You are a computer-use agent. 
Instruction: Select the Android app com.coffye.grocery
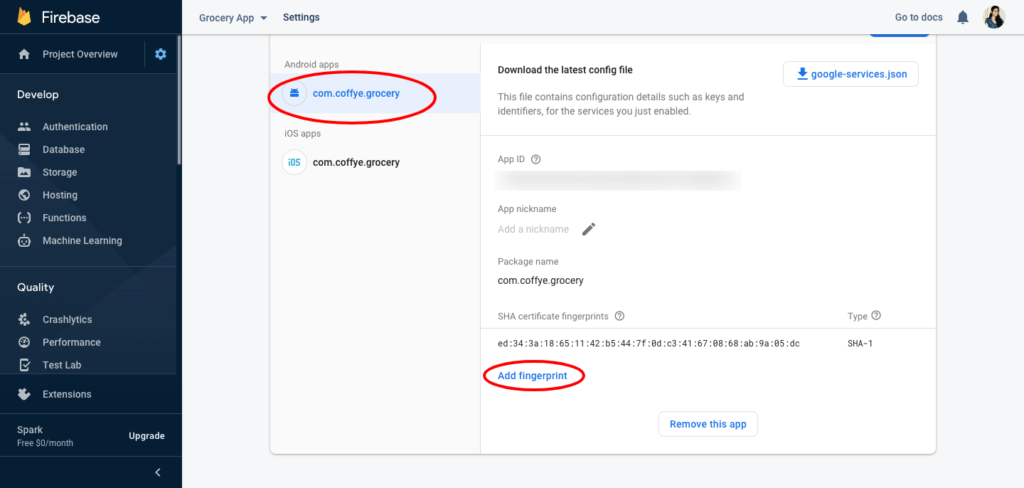(x=355, y=94)
